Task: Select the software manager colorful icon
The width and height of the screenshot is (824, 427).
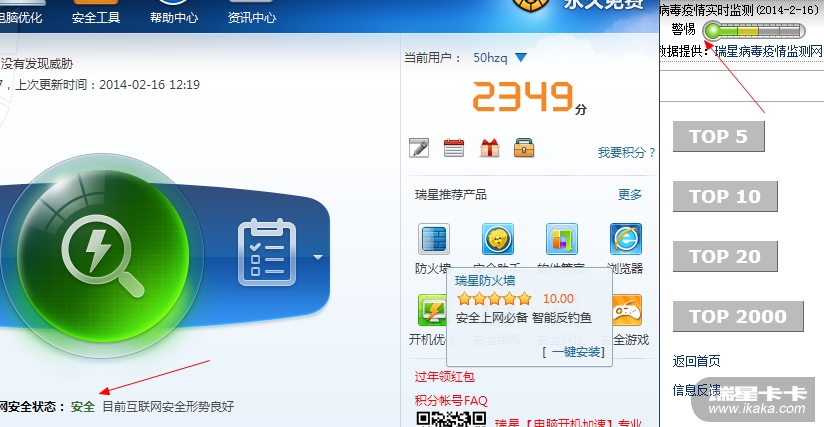Action: (562, 239)
